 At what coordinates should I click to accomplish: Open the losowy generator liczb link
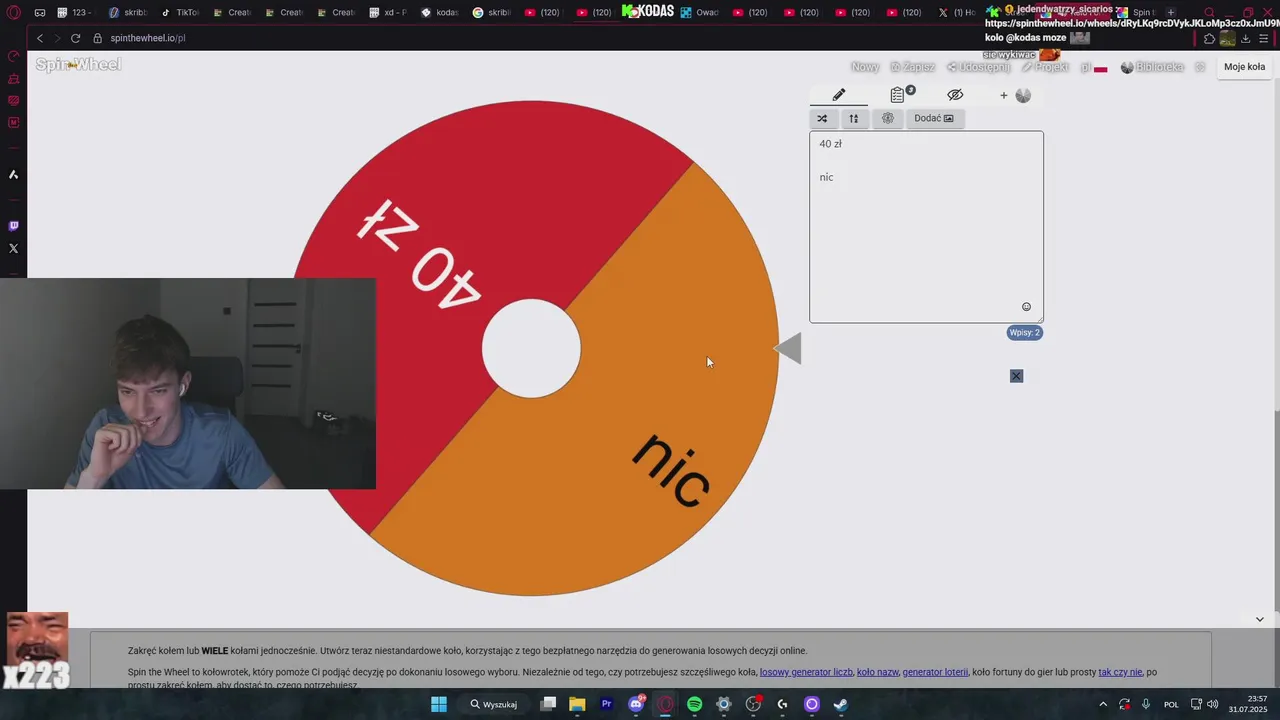[806, 672]
